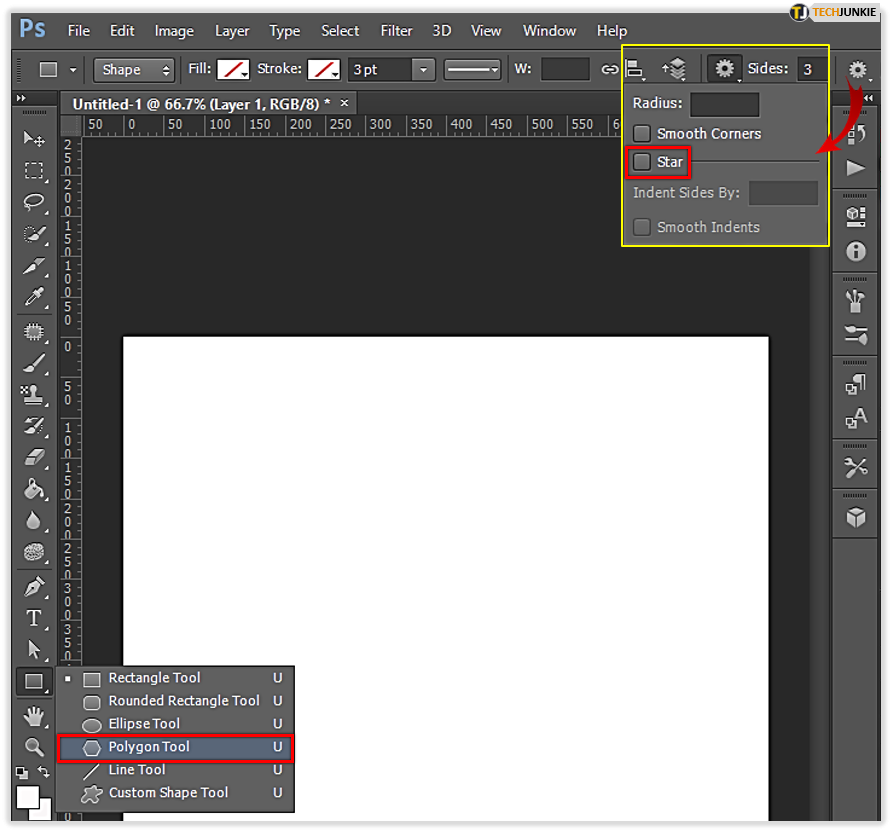Screen dimensions: 892x832
Task: Select the Hand tool
Action: [x=34, y=716]
